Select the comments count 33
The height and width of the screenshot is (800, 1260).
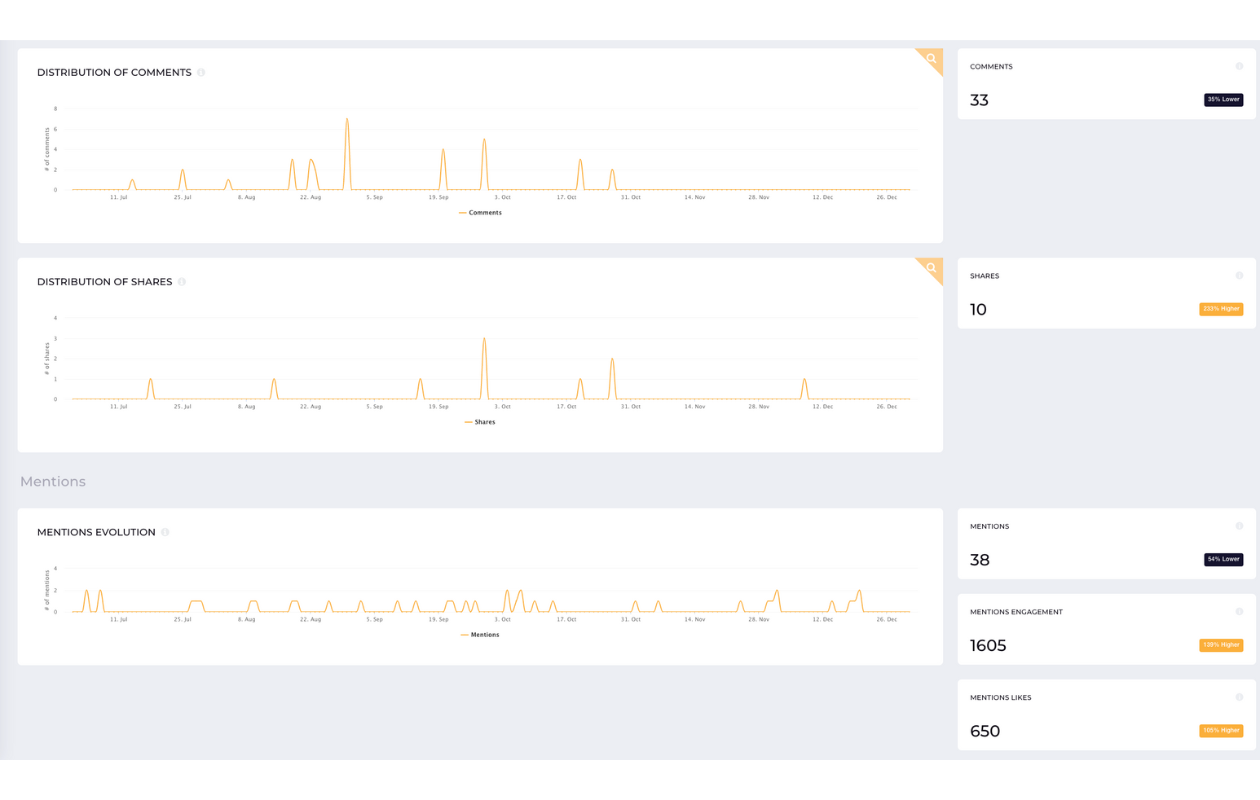980,100
